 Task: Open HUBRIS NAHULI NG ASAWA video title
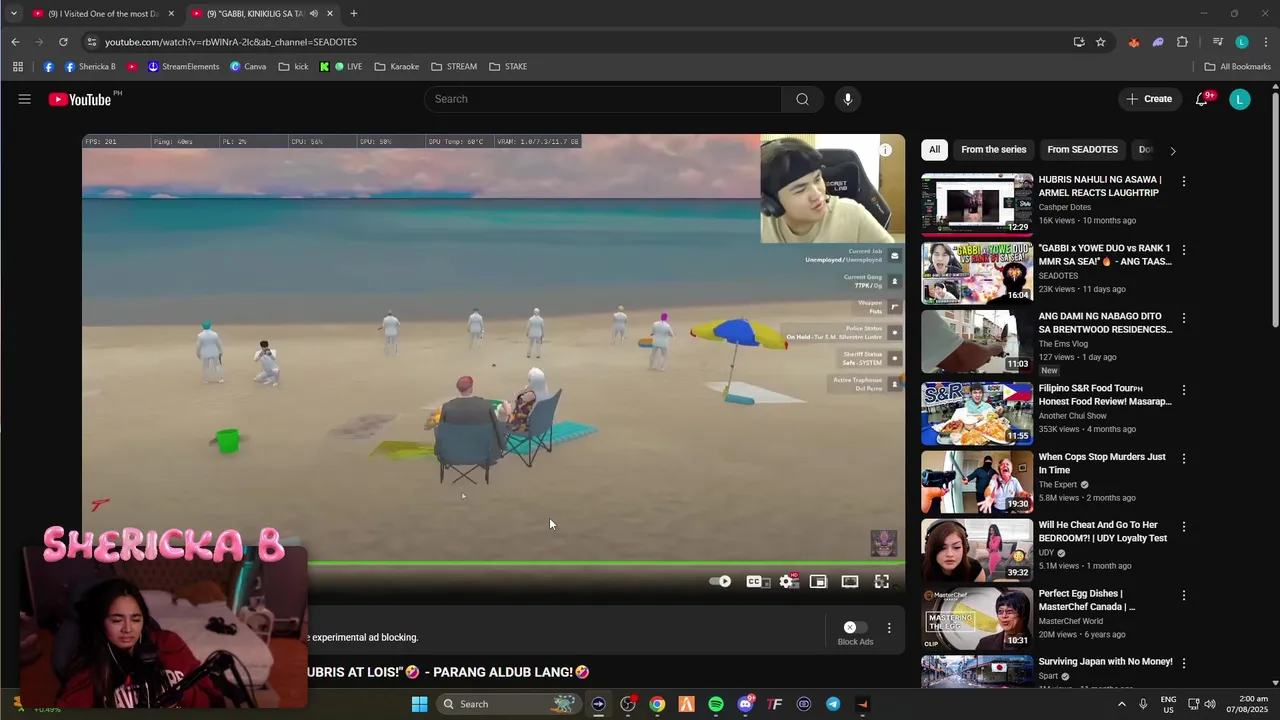click(1099, 186)
